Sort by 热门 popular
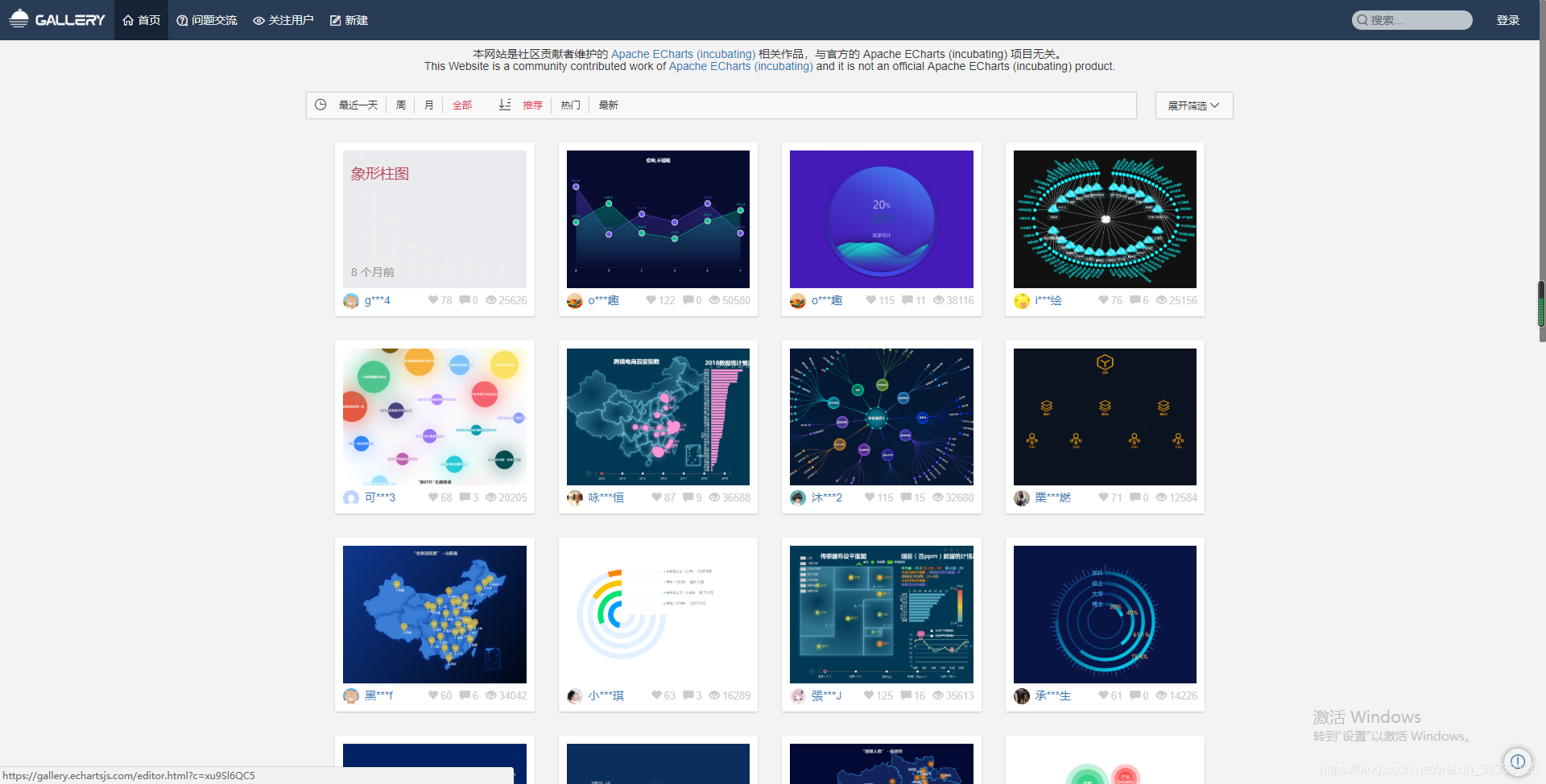Screen dimensions: 1546x784 [571, 105]
